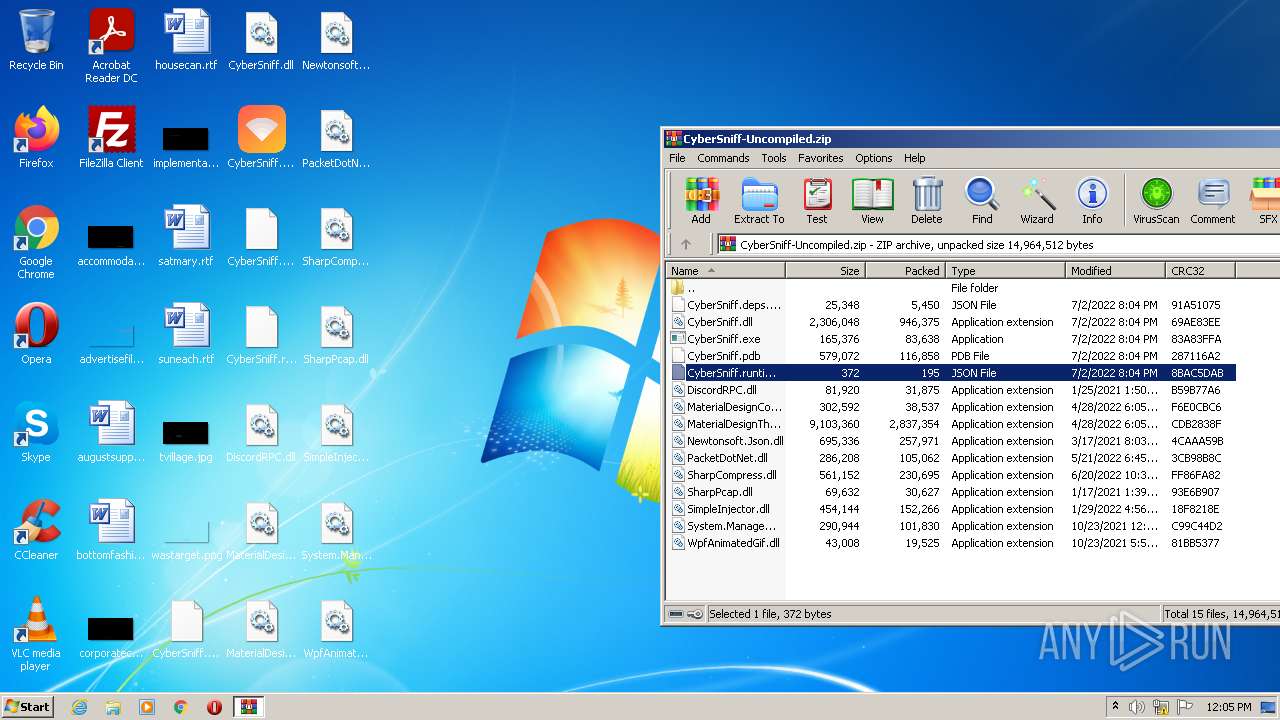This screenshot has width=1280, height=720.
Task: Click the Delete toolbar icon
Action: pyautogui.click(x=926, y=201)
